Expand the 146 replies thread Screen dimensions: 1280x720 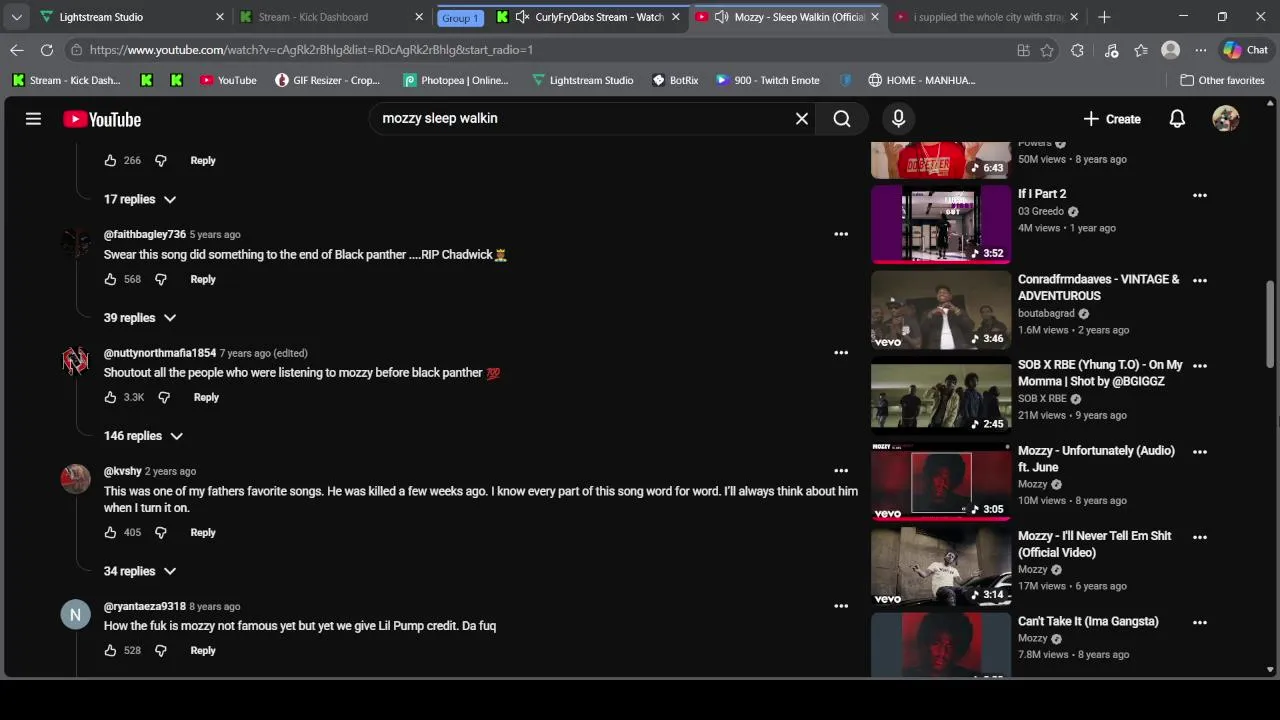(143, 435)
